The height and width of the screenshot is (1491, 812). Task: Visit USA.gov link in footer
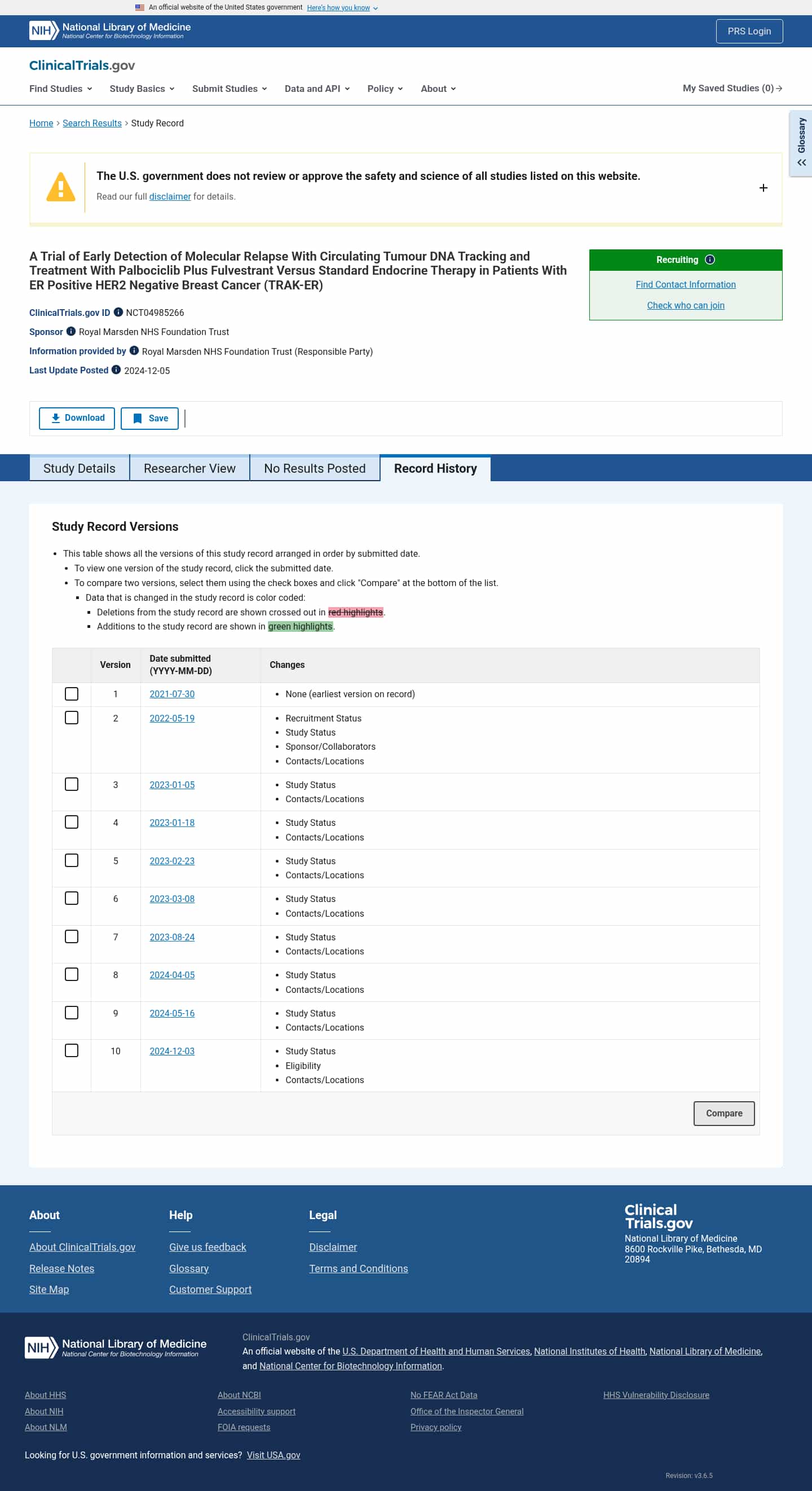pyautogui.click(x=273, y=1455)
